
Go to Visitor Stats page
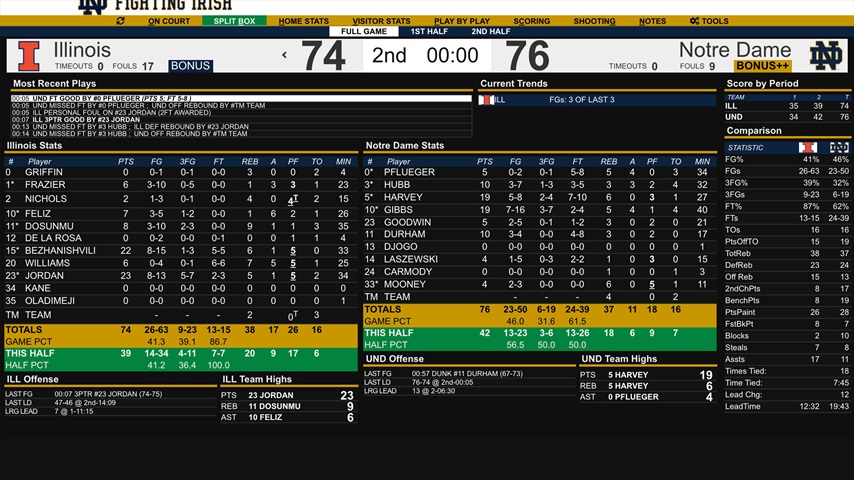381,21
